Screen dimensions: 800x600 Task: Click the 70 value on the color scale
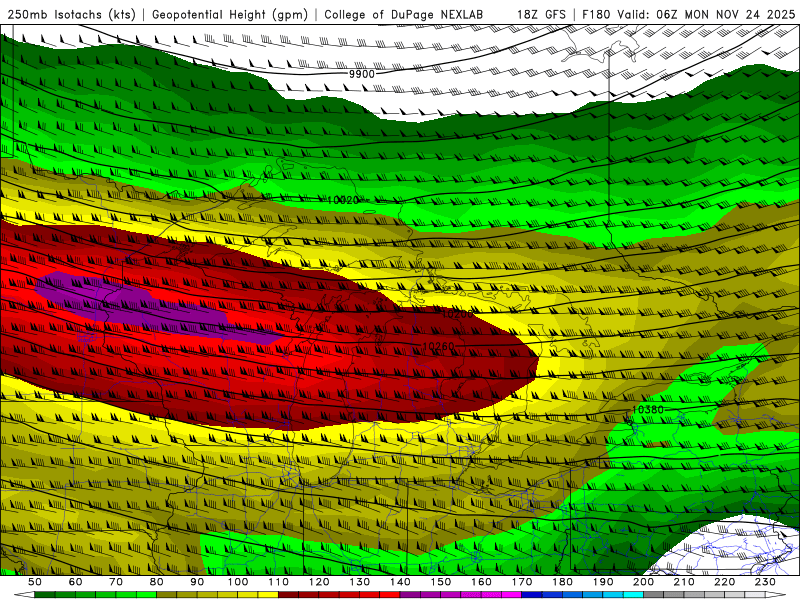[116, 582]
